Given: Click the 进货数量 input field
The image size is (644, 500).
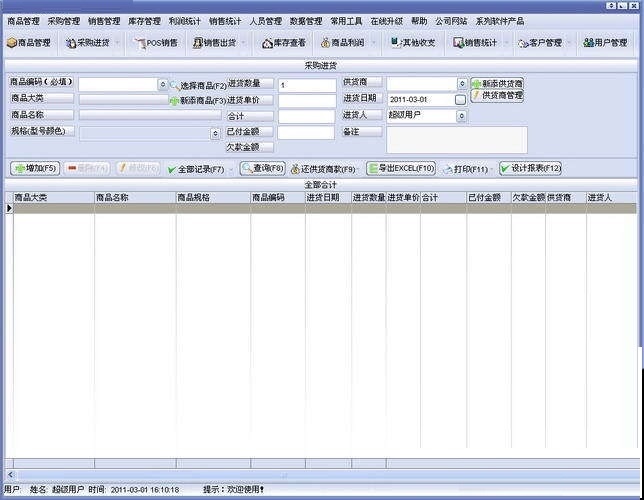Looking at the screenshot, I should pos(306,86).
